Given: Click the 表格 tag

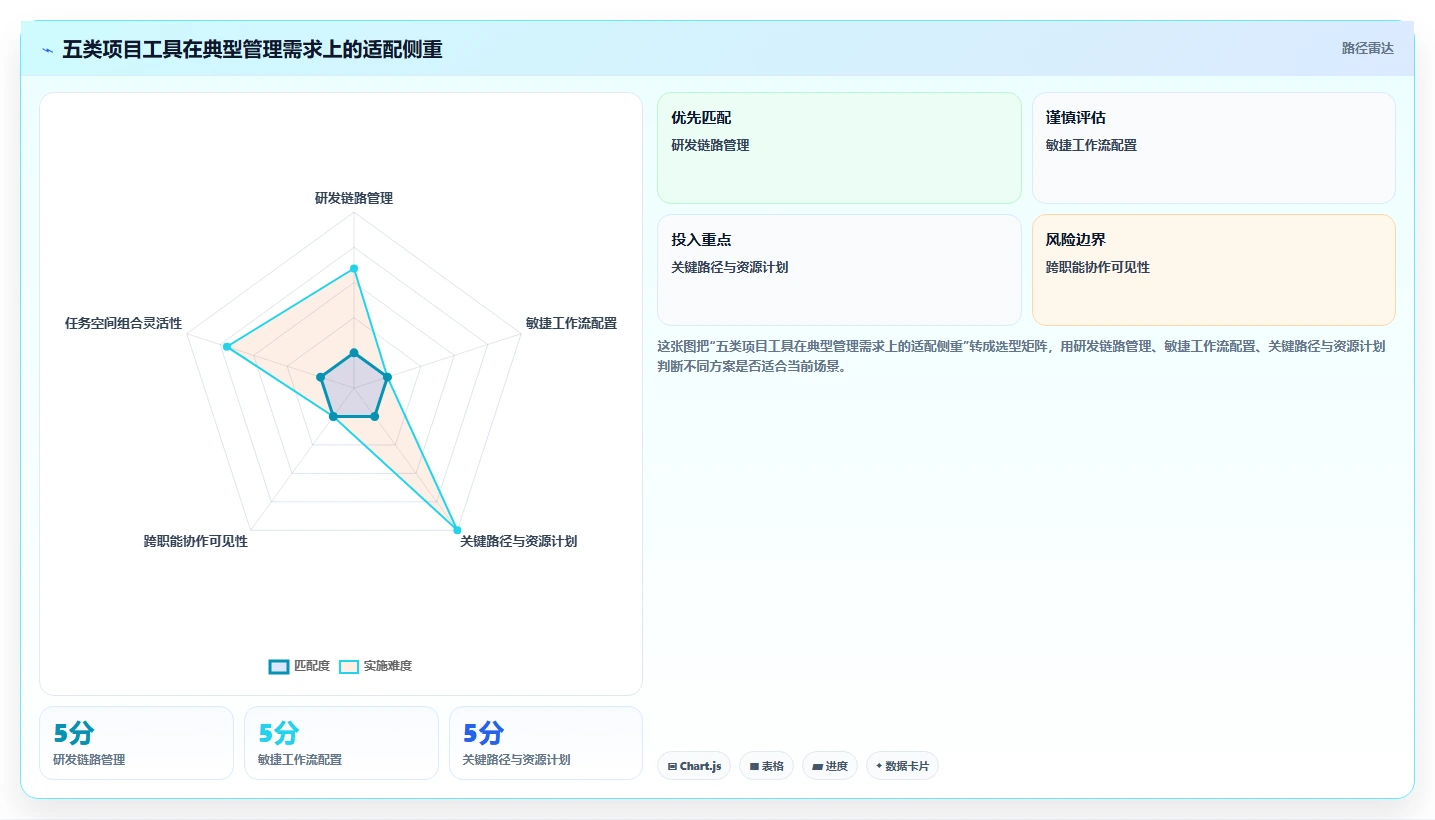Looking at the screenshot, I should [767, 766].
